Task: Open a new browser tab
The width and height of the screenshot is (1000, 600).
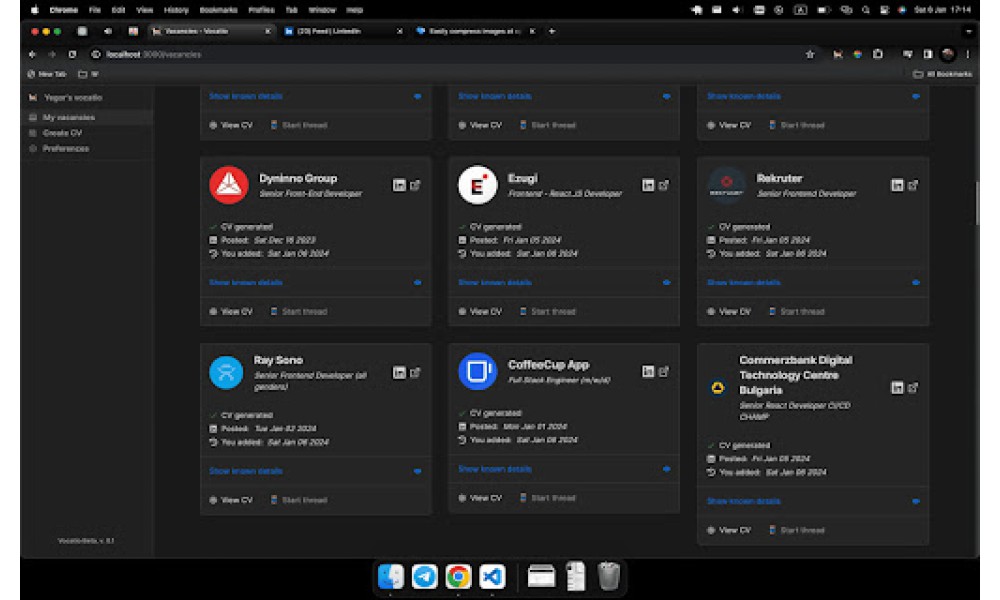Action: coord(552,31)
